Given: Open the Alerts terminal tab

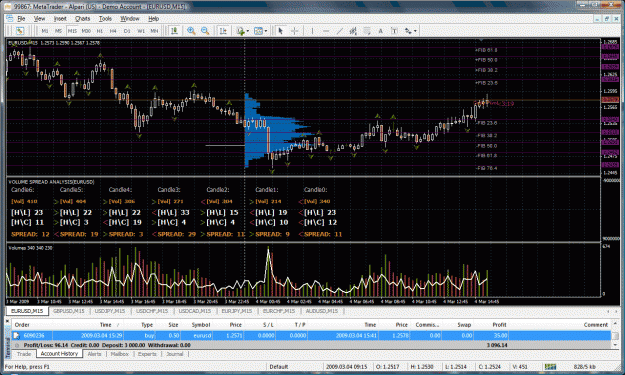Looking at the screenshot, I should [94, 354].
